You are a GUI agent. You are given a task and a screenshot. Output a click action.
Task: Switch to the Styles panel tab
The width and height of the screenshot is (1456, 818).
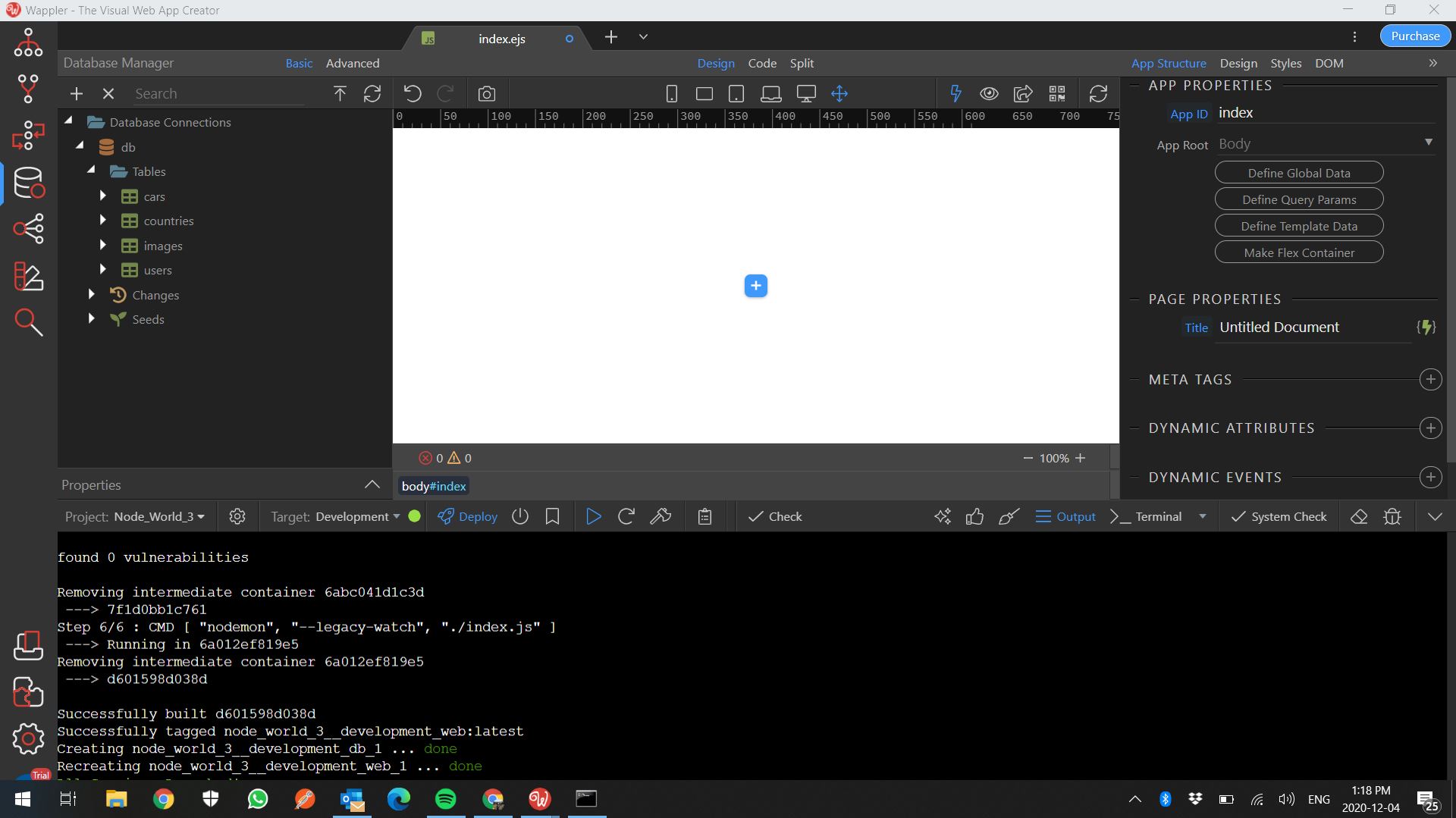click(1285, 64)
